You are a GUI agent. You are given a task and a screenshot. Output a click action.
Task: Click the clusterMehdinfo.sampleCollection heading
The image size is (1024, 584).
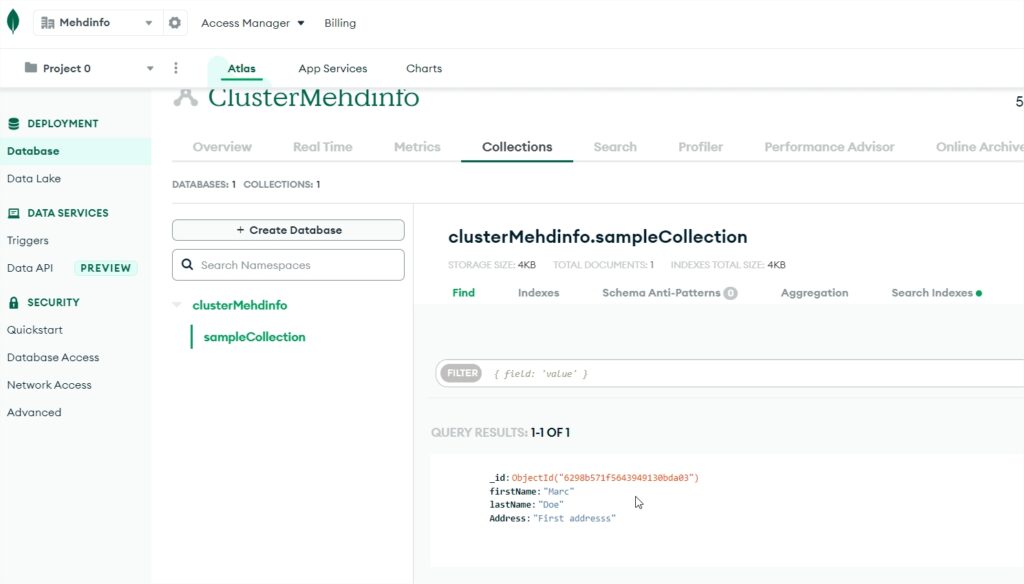[598, 236]
